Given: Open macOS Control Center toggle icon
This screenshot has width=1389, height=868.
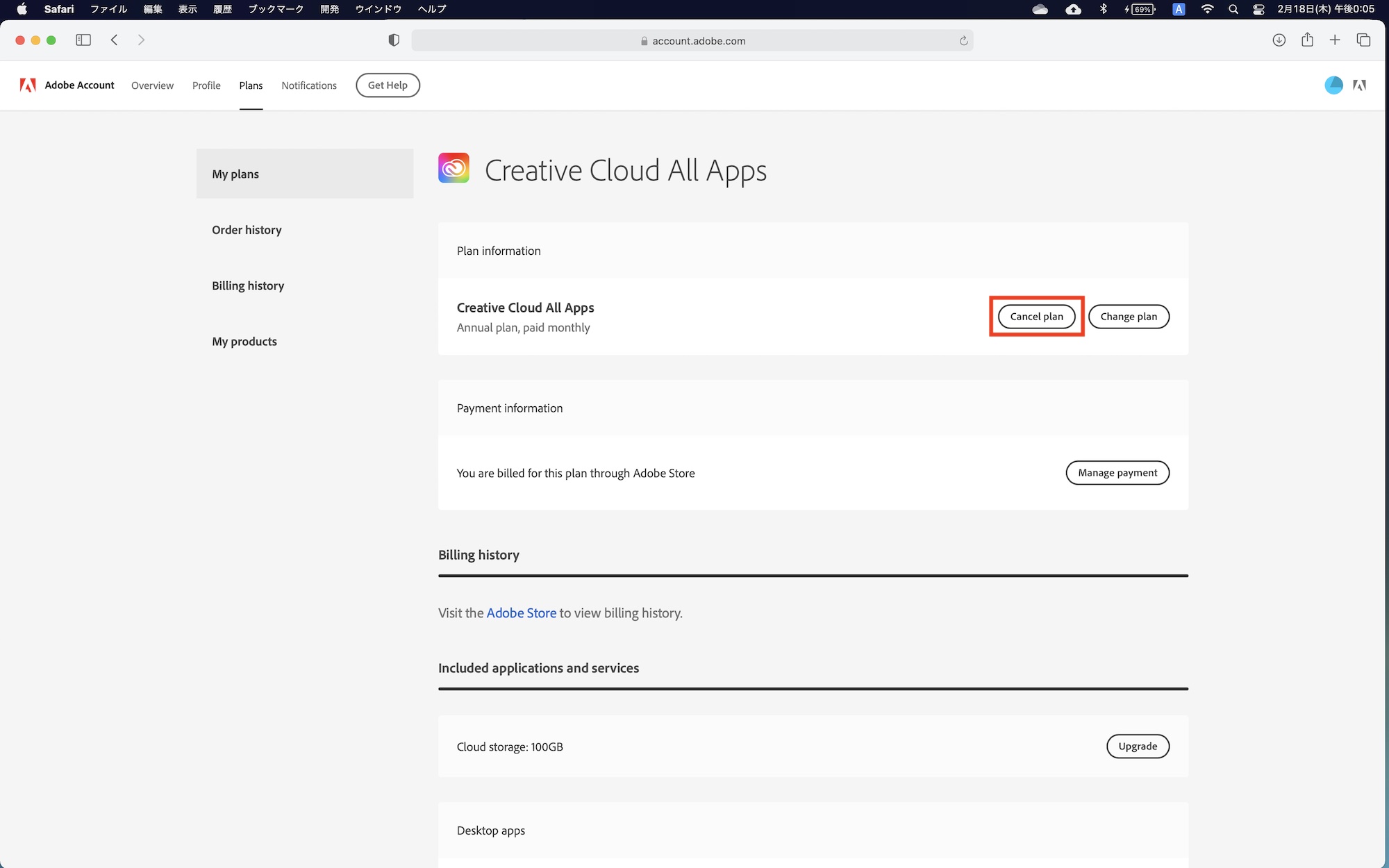Looking at the screenshot, I should point(1258,9).
